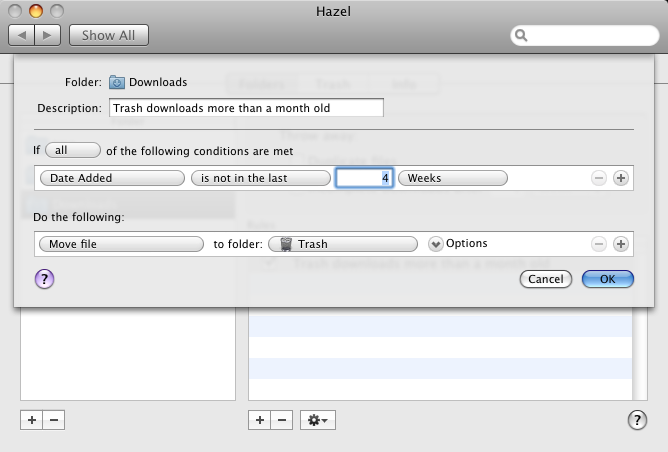Open the Trash destination folder dropdown
This screenshot has width=668, height=452.
click(343, 244)
